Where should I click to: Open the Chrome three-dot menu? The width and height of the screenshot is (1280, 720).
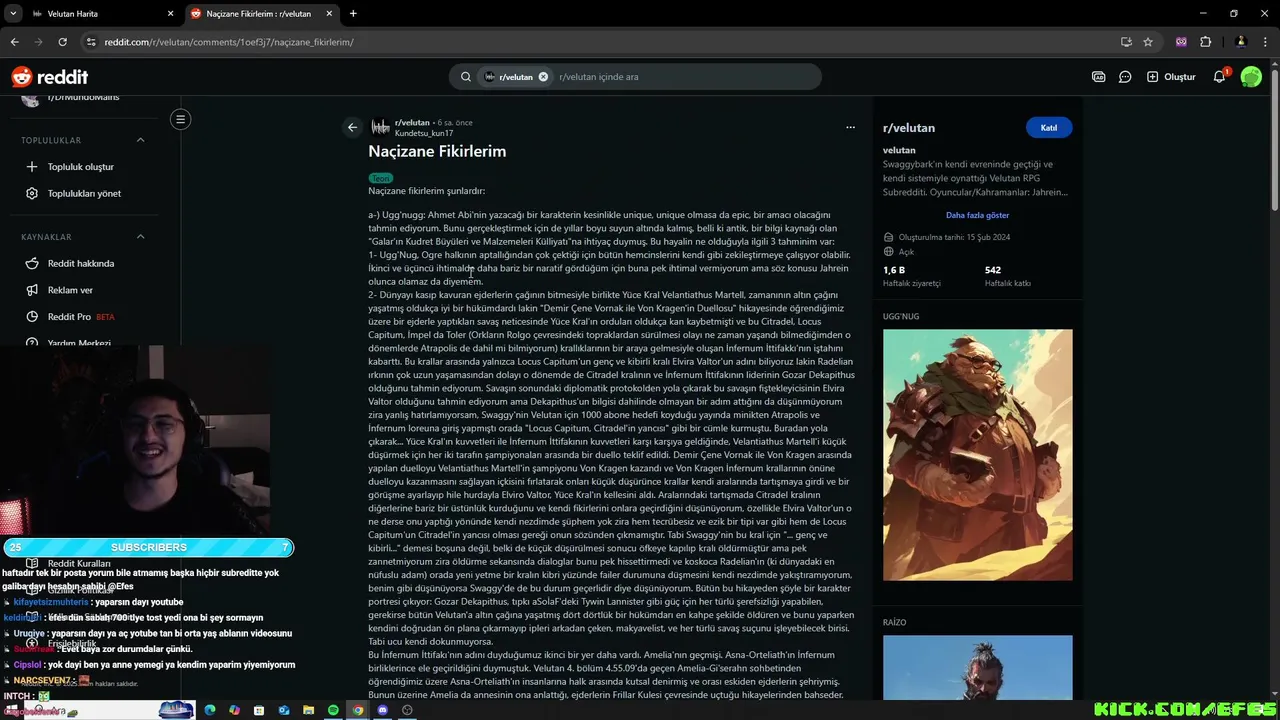(x=1267, y=42)
